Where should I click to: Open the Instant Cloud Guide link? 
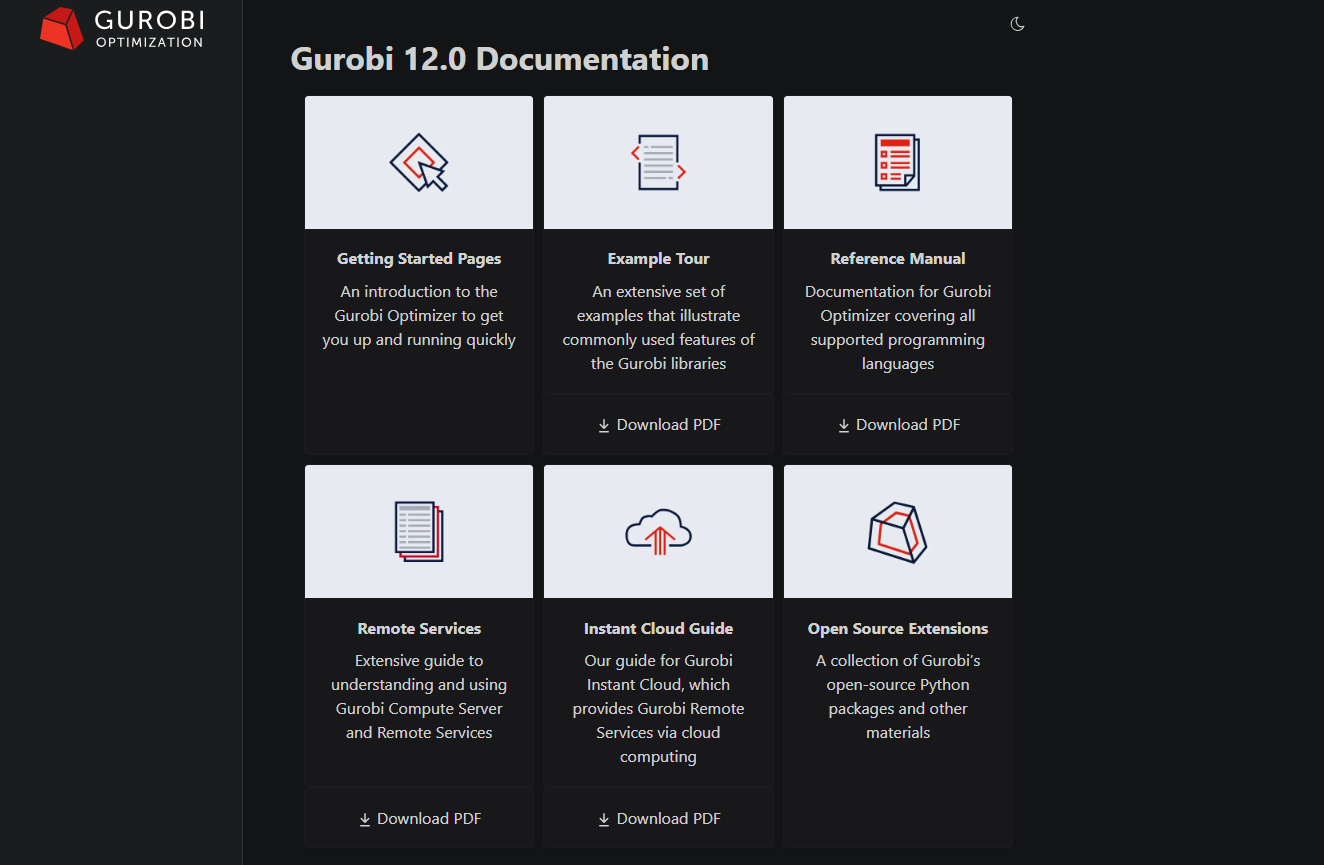(x=658, y=629)
